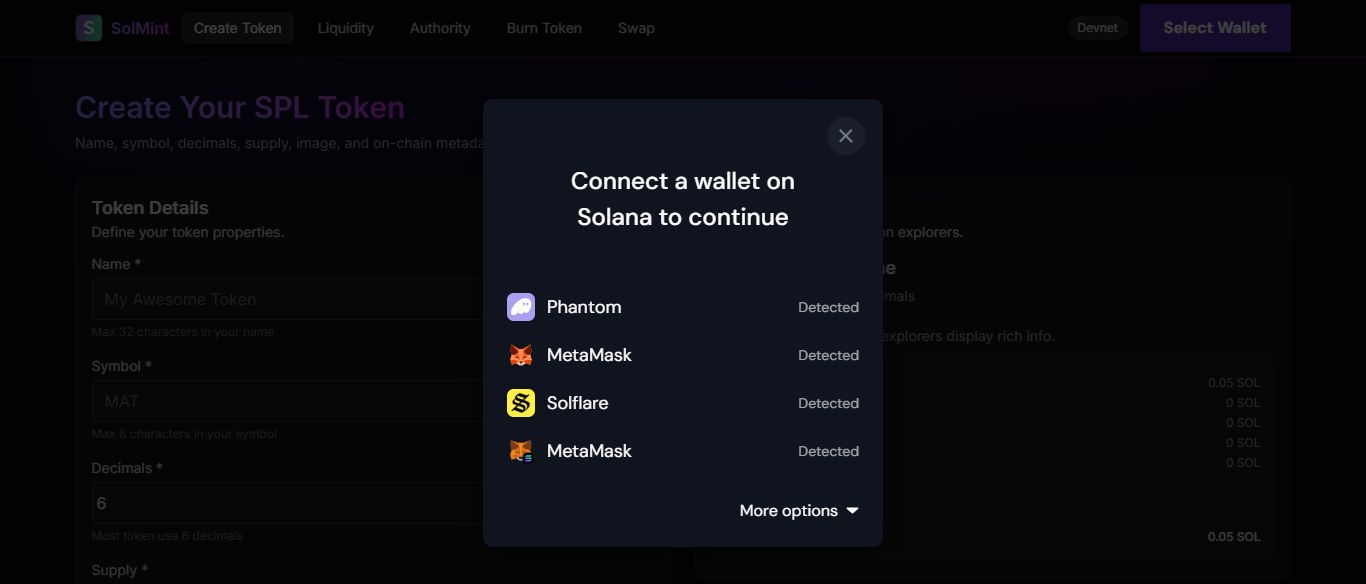
Task: Expand More options in wallet list
Action: coord(788,511)
